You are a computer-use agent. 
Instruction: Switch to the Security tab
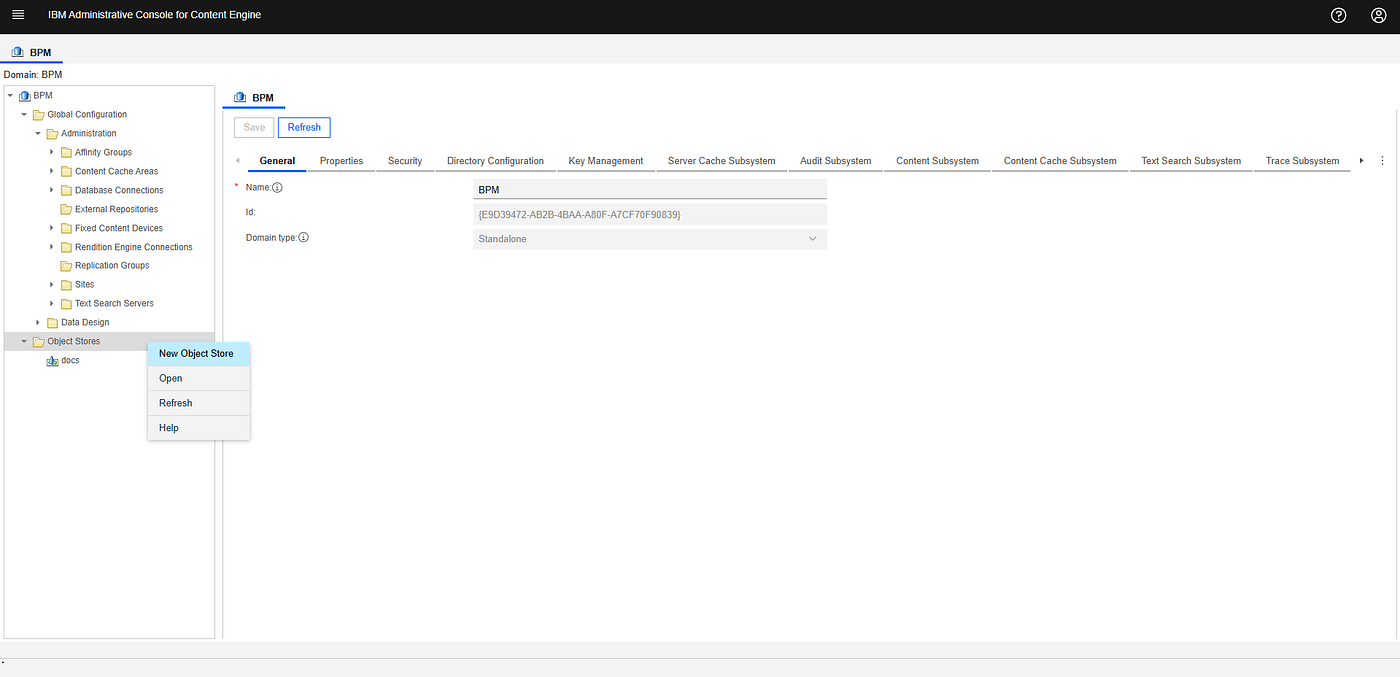[405, 161]
